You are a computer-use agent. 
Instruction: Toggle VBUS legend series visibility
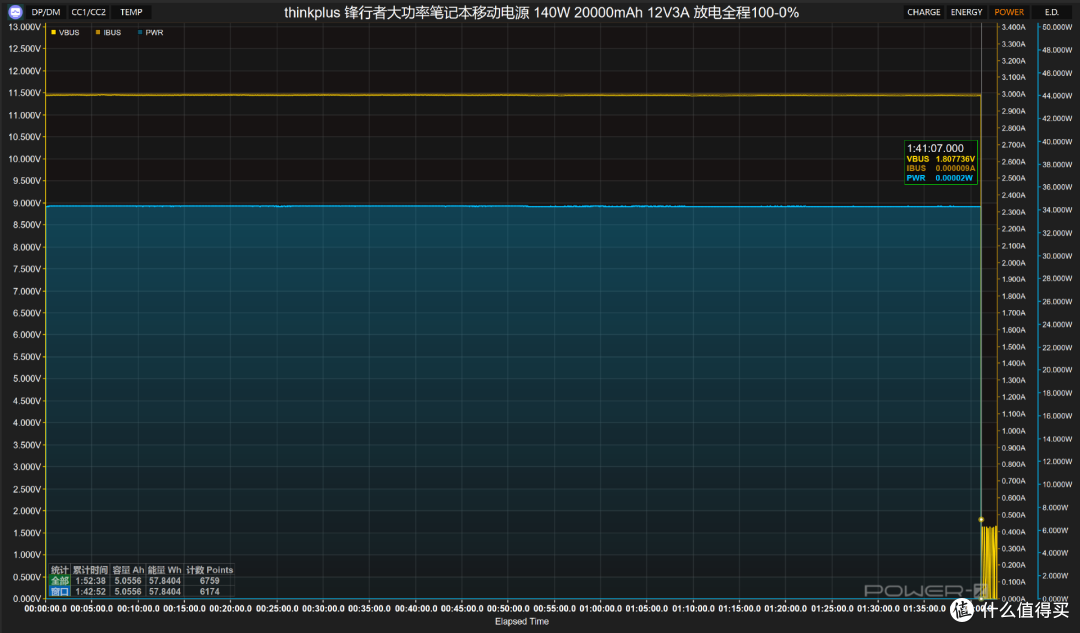tap(65, 32)
